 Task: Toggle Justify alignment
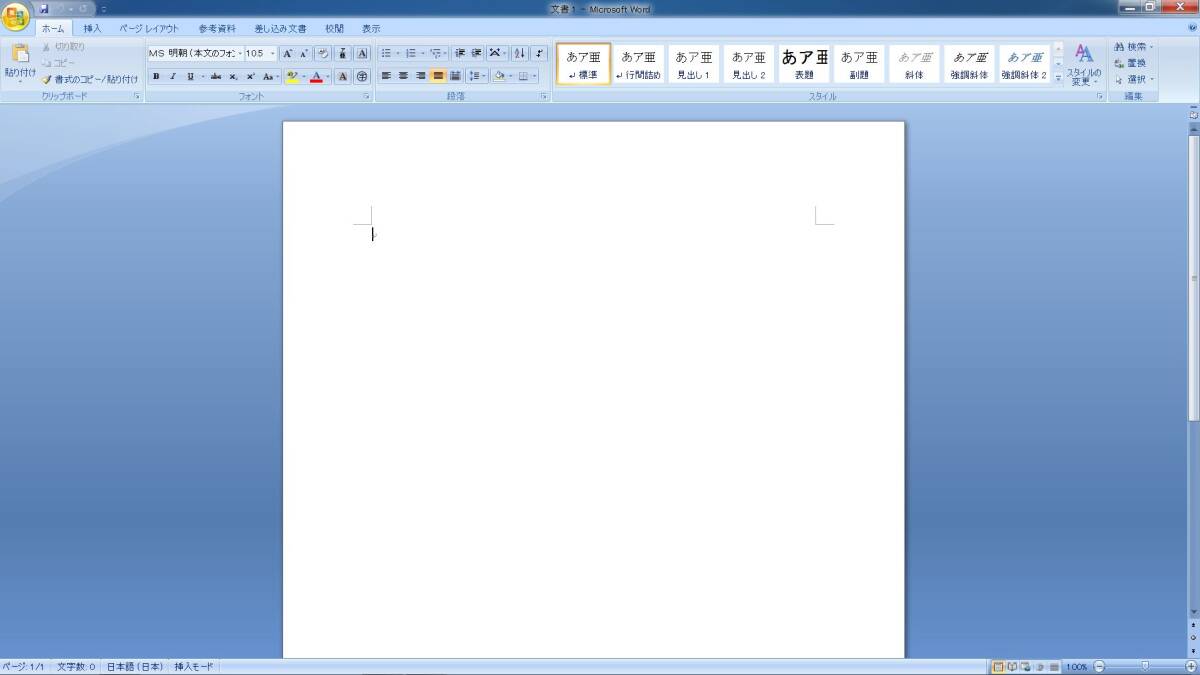point(438,76)
